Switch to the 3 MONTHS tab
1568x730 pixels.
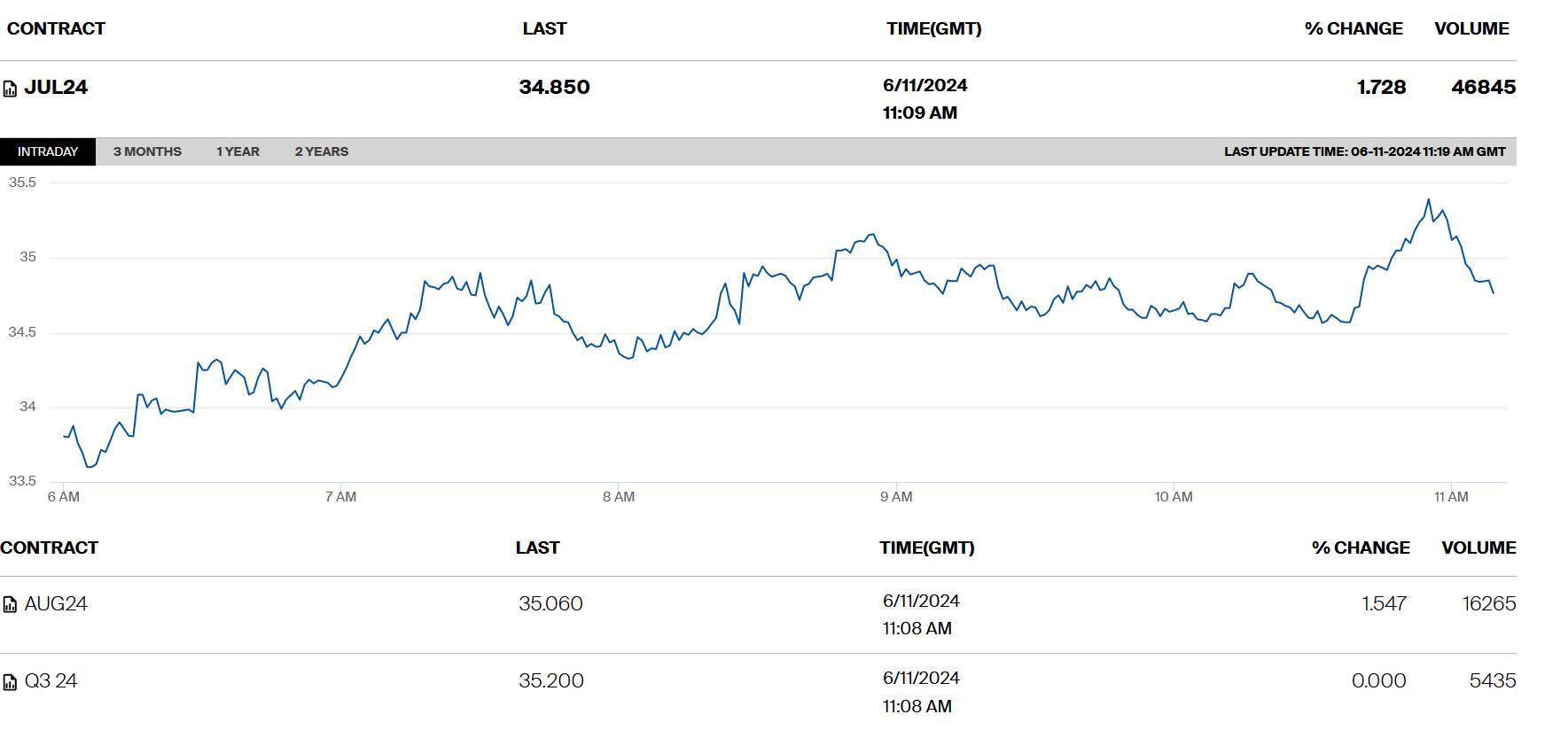(147, 151)
